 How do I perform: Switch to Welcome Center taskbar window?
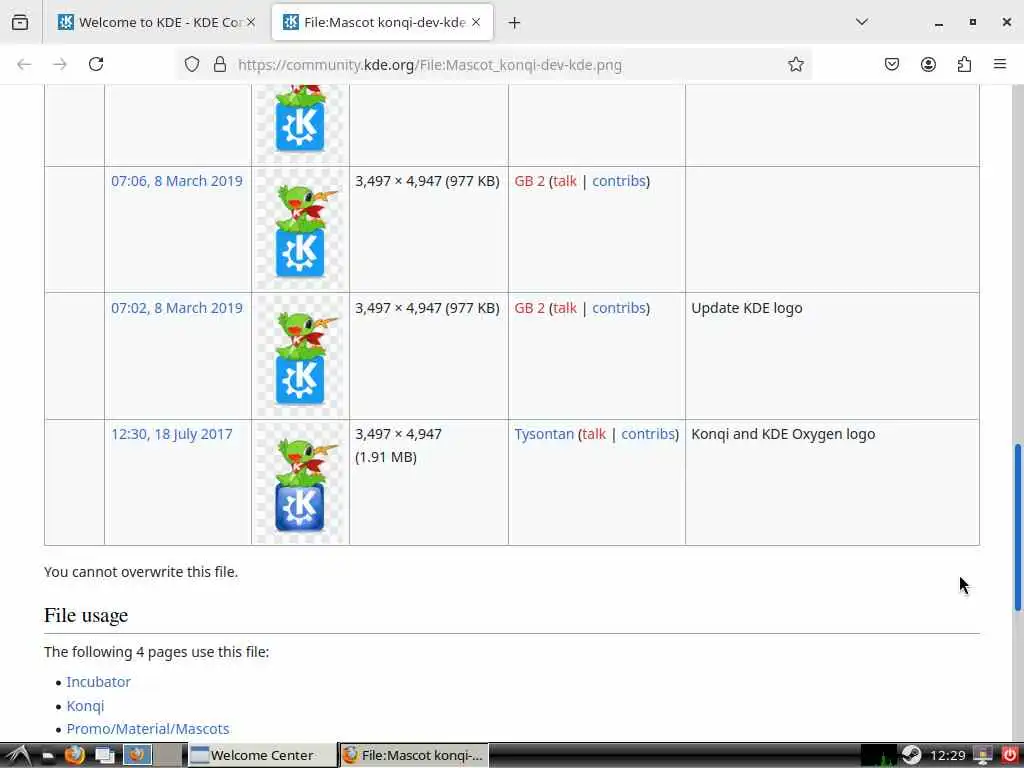tap(263, 756)
